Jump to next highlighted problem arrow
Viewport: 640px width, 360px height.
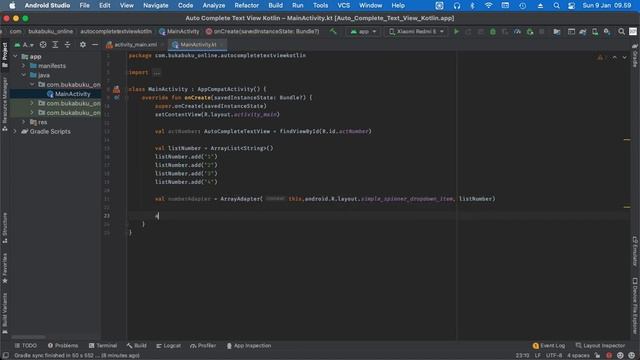[624, 58]
